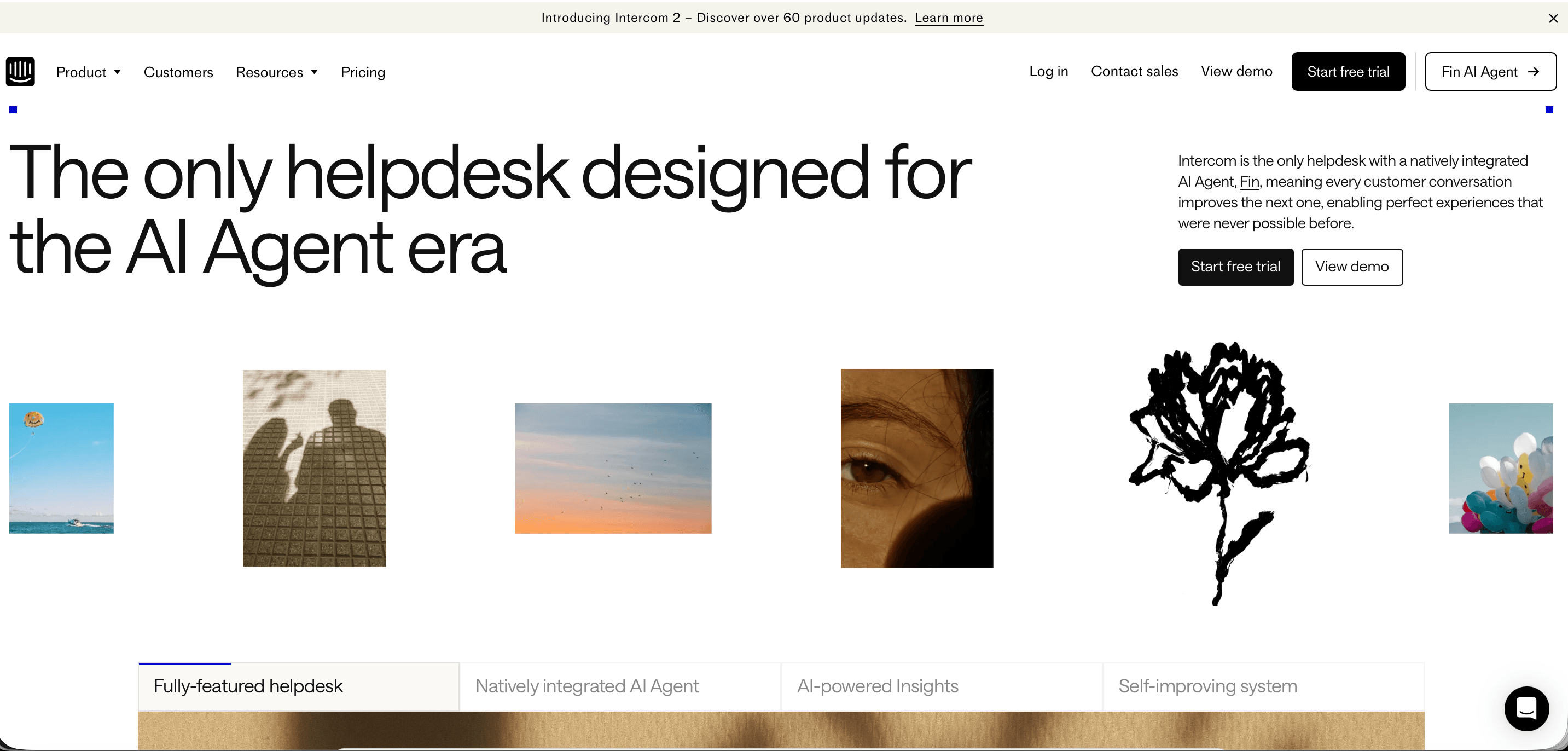Select the Fully-featured helpdesk tab
This screenshot has width=1568, height=751.
[x=298, y=686]
